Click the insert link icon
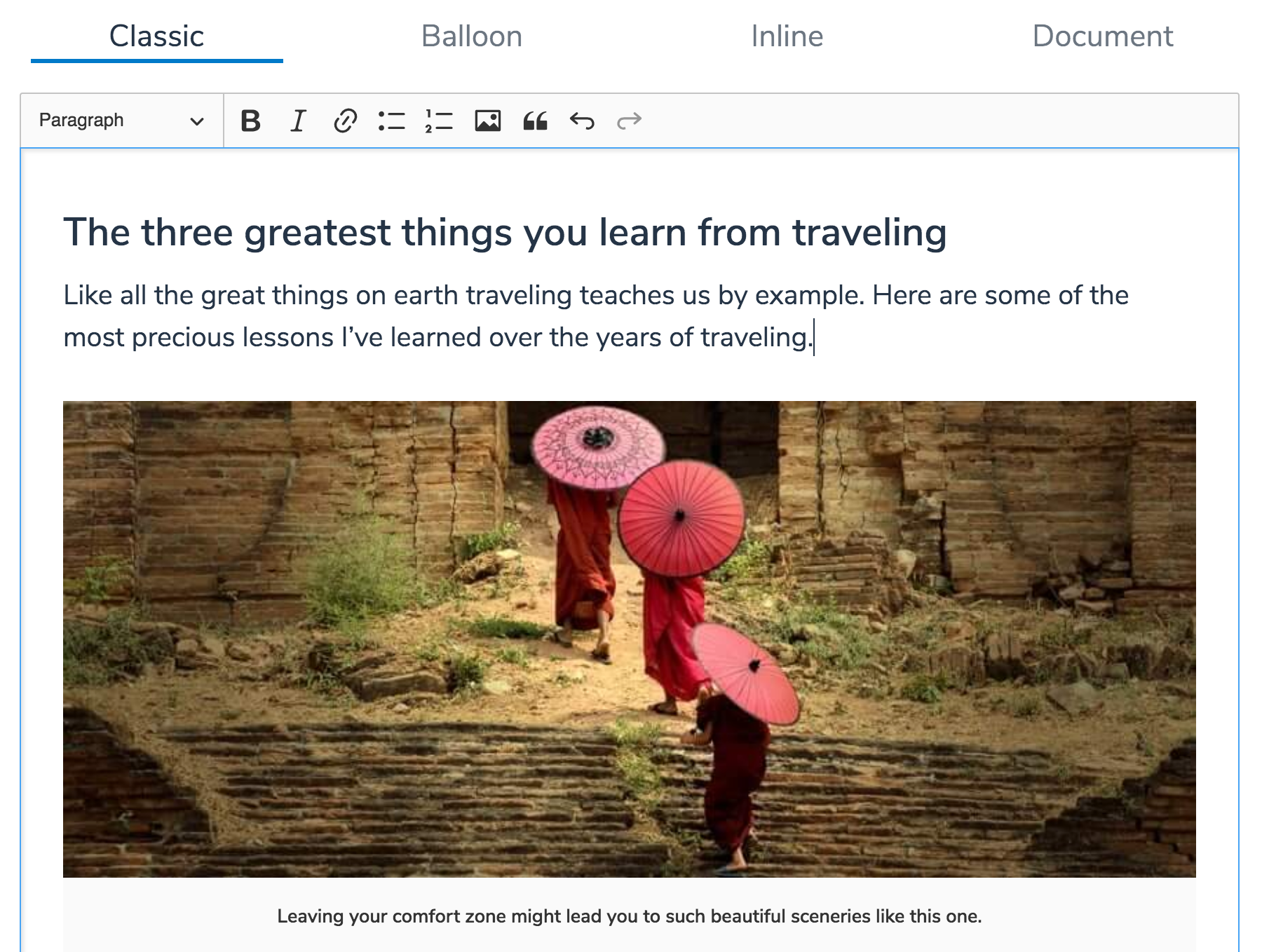Image resolution: width=1262 pixels, height=952 pixels. [x=345, y=121]
